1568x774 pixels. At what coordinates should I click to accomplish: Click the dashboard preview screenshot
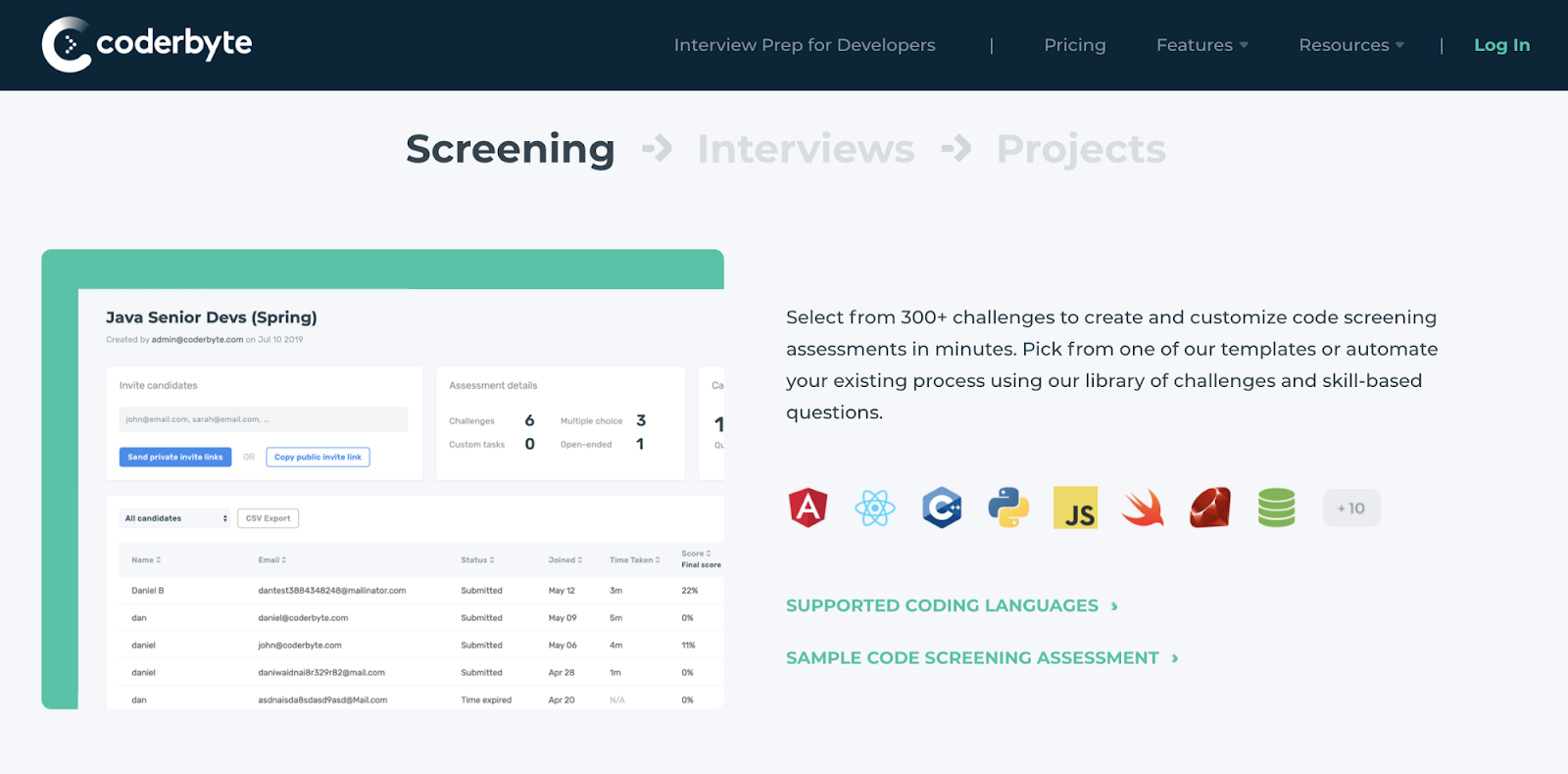tap(383, 479)
